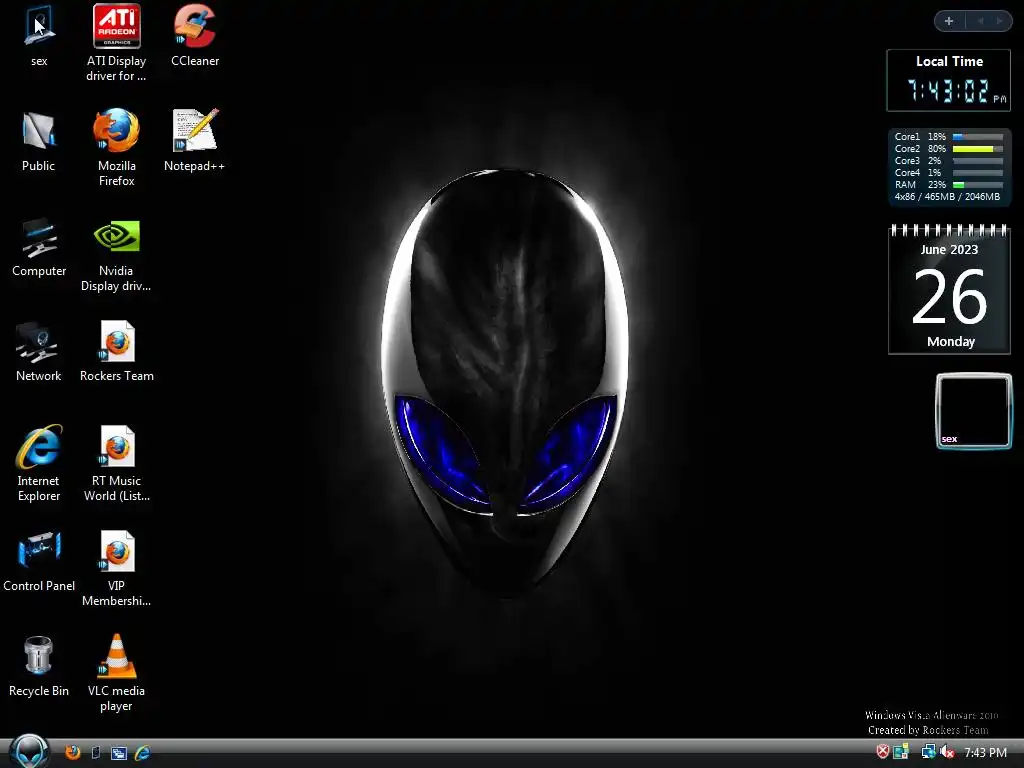Click the calendar gadget date 26
This screenshot has width=1024, height=768.
point(950,298)
